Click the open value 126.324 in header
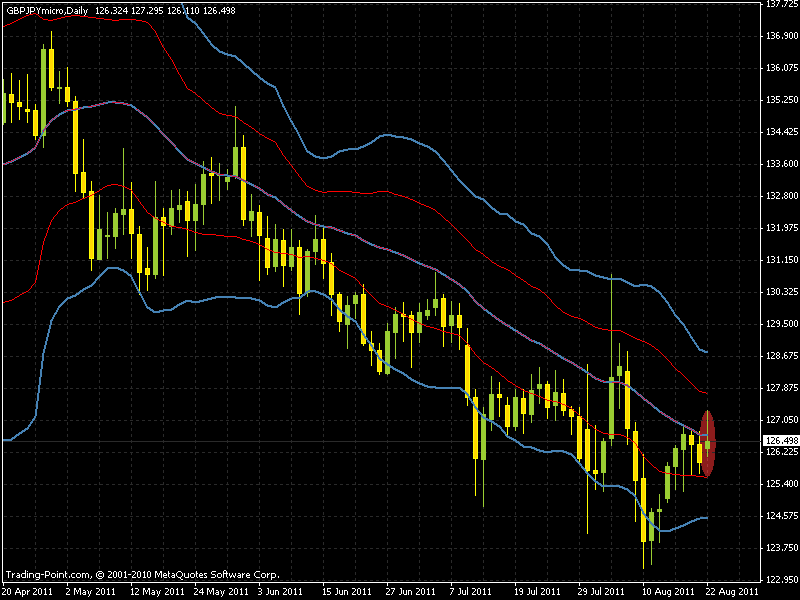This screenshot has height=600, width=800. [x=111, y=10]
